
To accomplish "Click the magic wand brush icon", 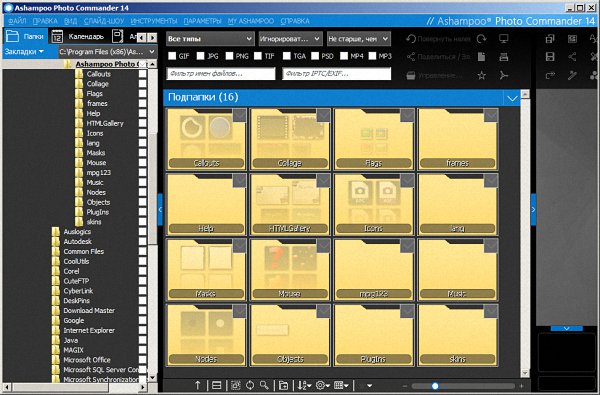I will 572,75.
